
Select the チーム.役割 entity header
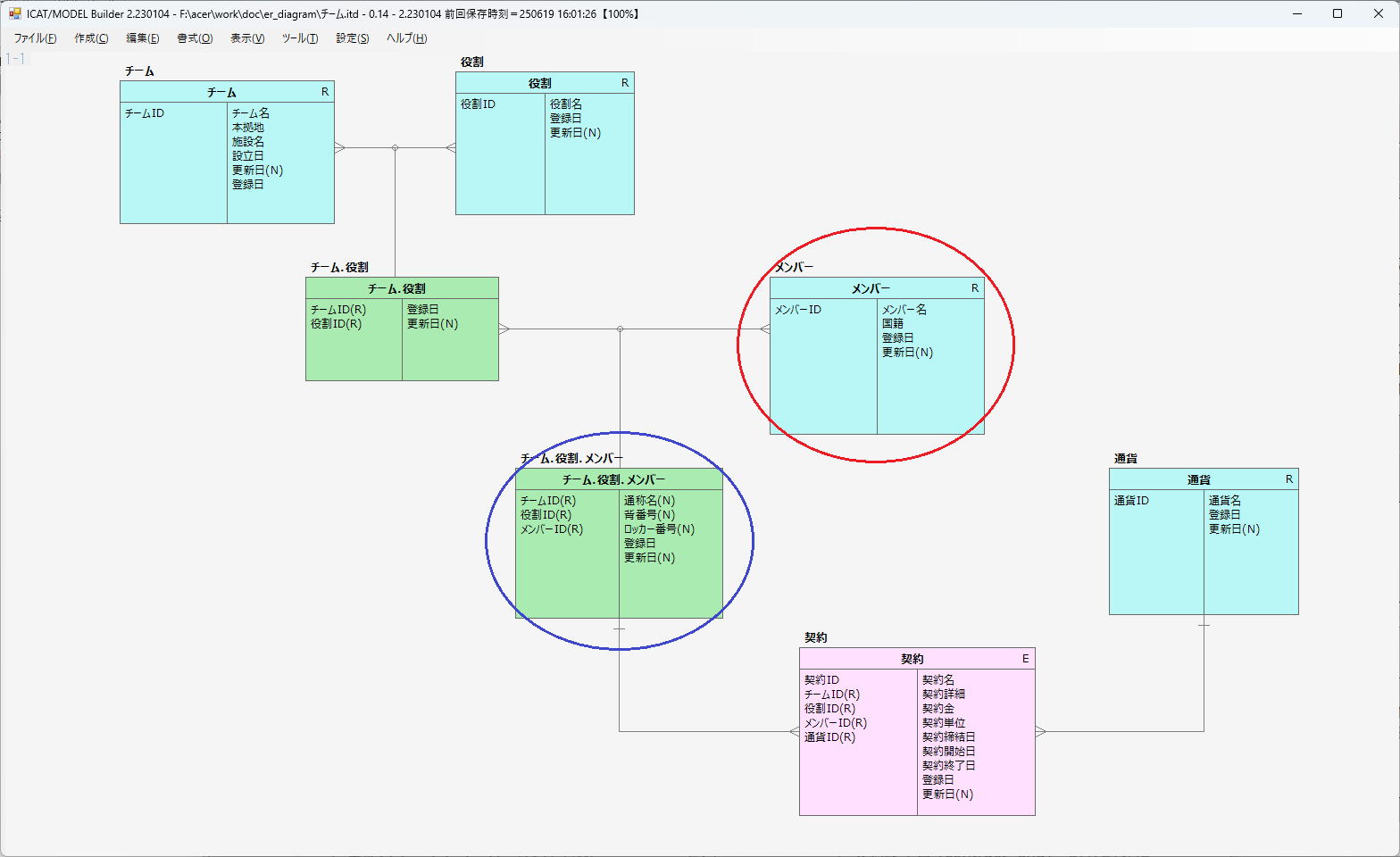coord(402,288)
